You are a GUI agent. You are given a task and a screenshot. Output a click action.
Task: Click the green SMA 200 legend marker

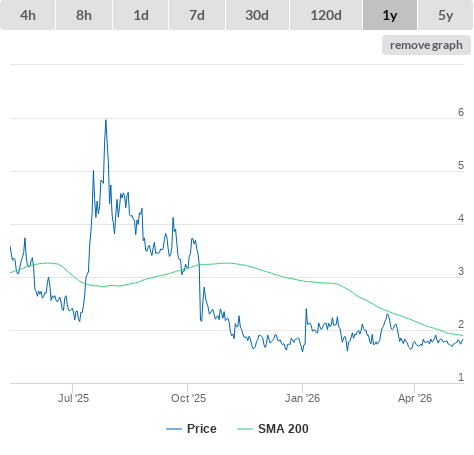(245, 429)
